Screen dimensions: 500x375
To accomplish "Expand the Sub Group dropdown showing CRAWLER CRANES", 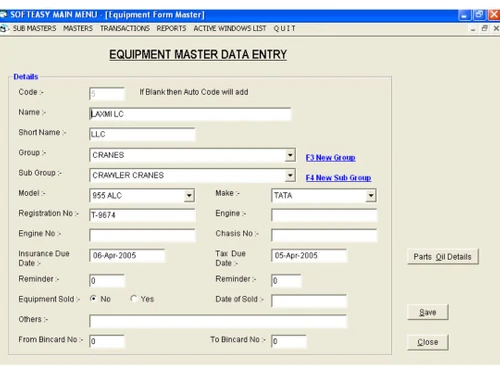I will click(x=290, y=175).
